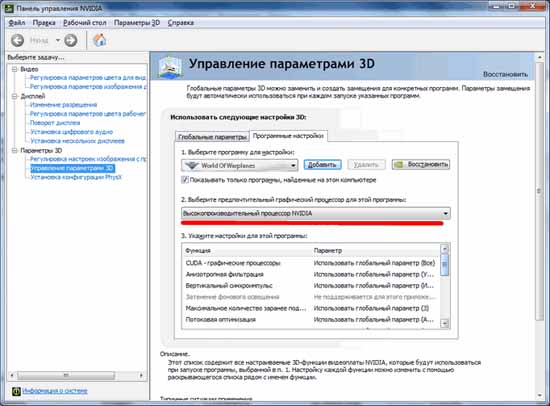Click the Удалить button

[x=366, y=165]
